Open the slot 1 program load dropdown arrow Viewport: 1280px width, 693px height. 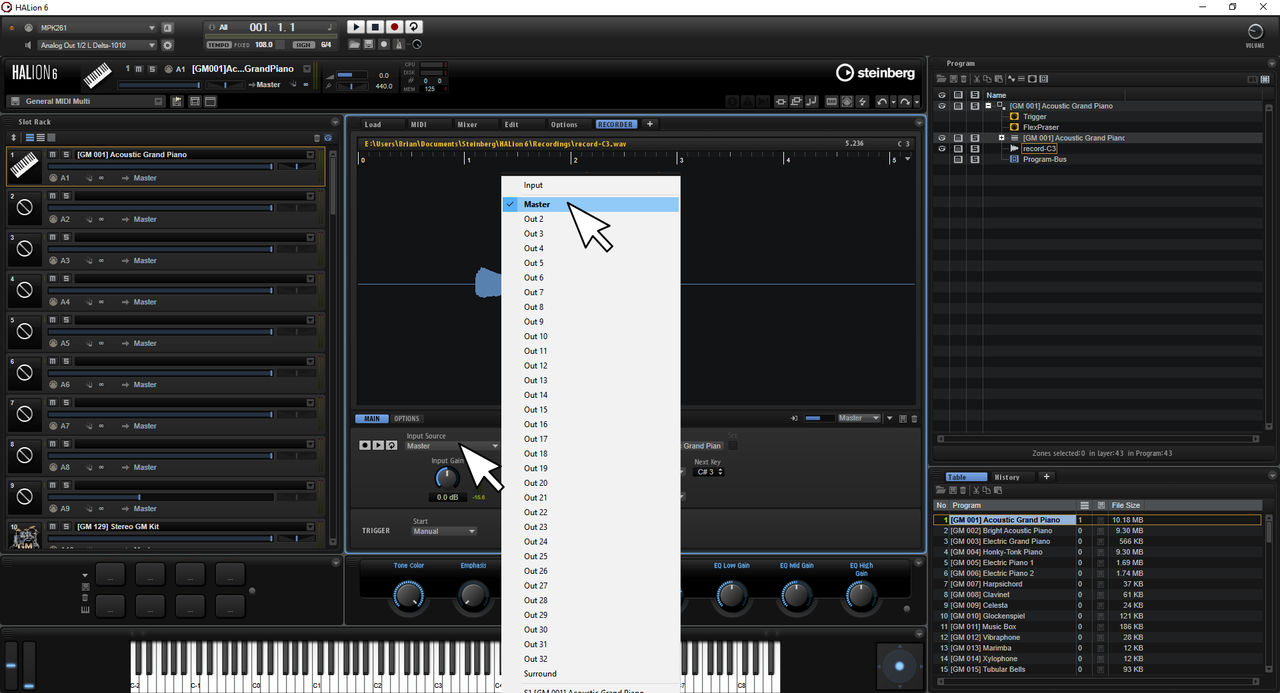coord(310,154)
